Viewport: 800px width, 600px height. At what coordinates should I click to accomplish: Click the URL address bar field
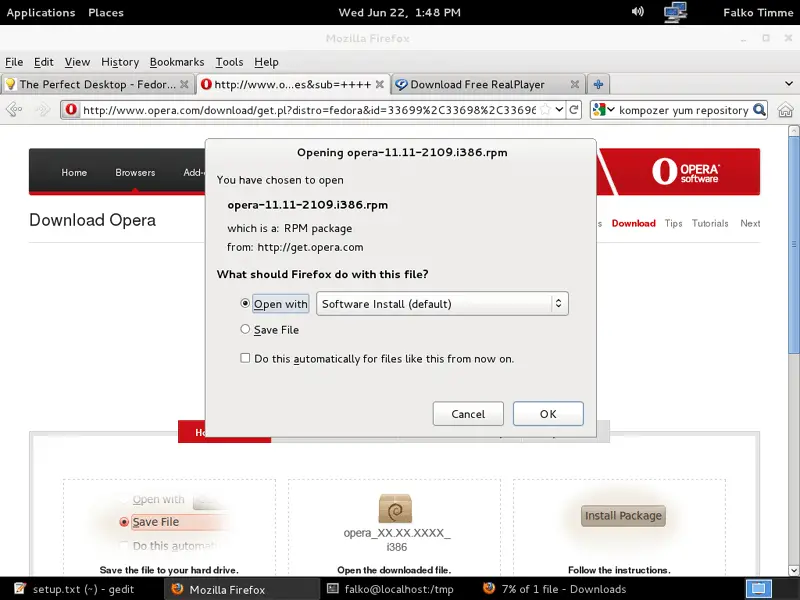click(x=309, y=110)
